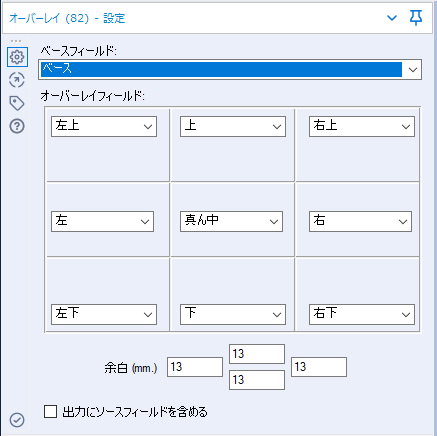Image resolution: width=437 pixels, height=436 pixels.
Task: Open the configuration gear tab
Action: point(17,57)
